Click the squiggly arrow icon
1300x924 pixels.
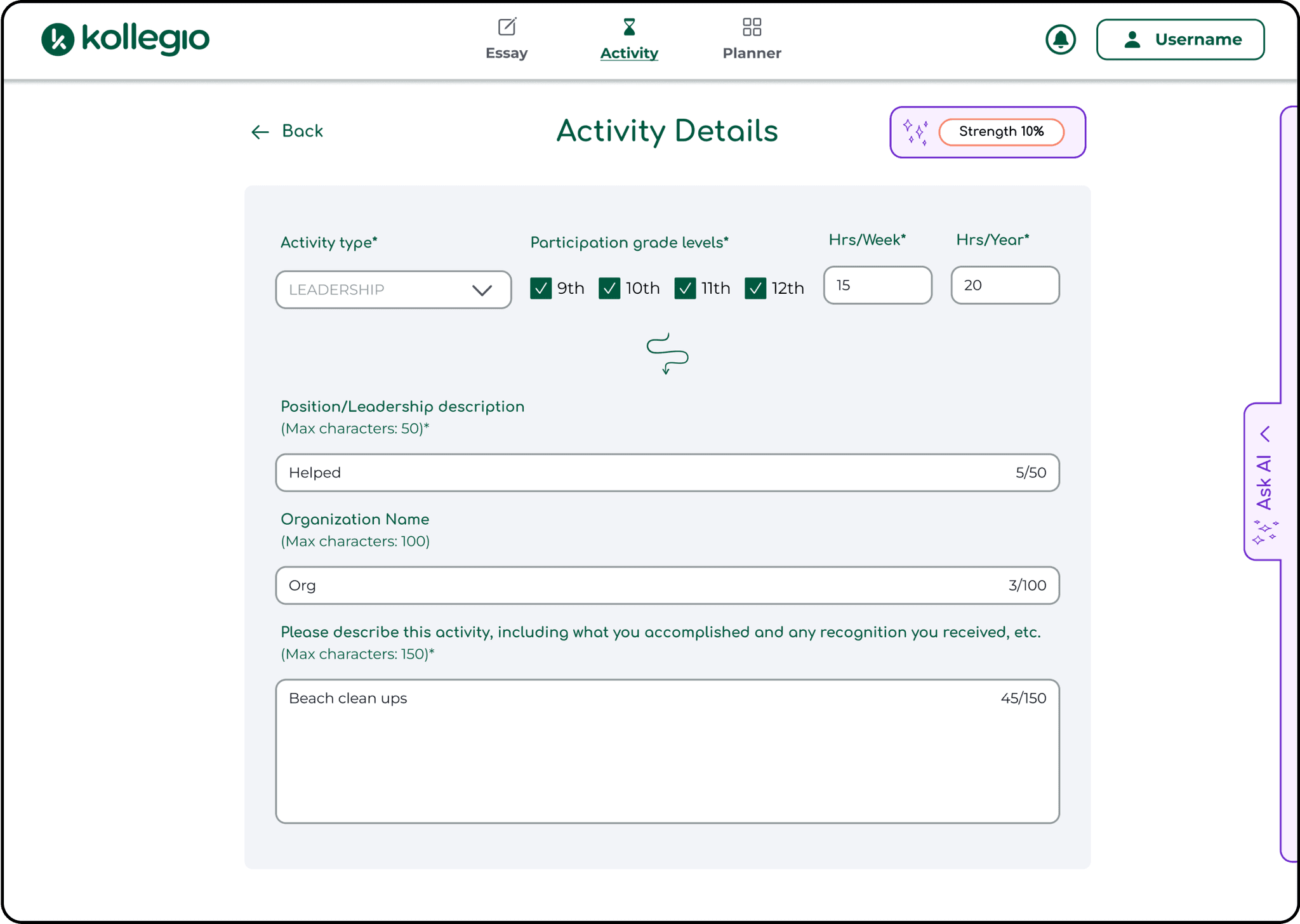(667, 353)
